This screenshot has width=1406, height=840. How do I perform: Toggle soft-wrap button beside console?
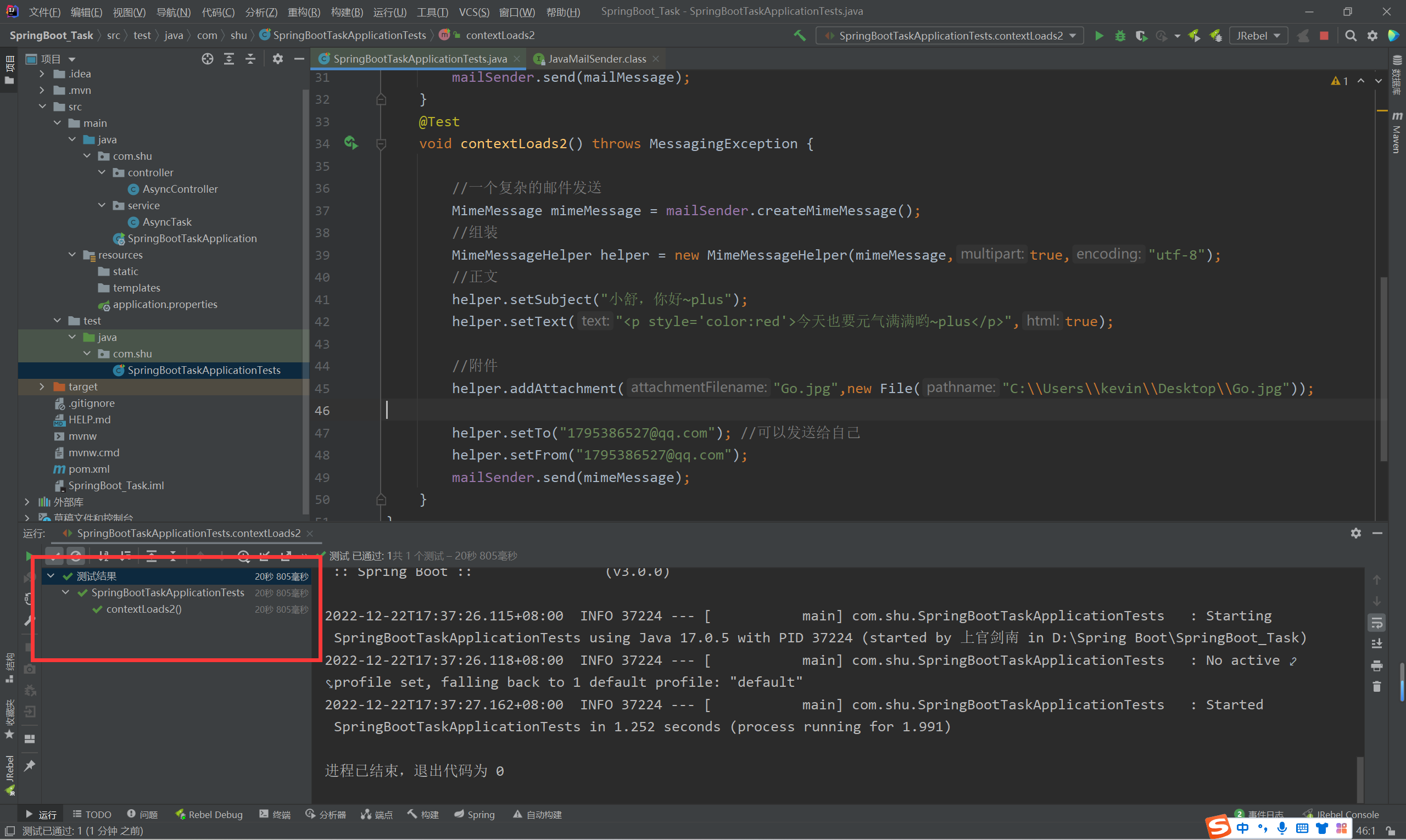pyautogui.click(x=1377, y=623)
